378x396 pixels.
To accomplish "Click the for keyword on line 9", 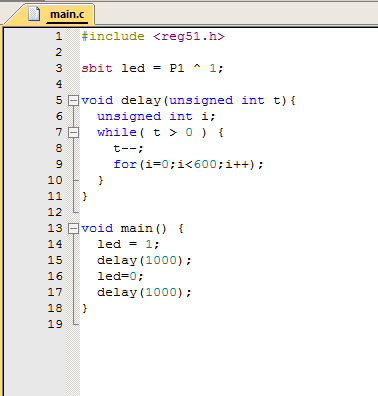I will tap(125, 164).
